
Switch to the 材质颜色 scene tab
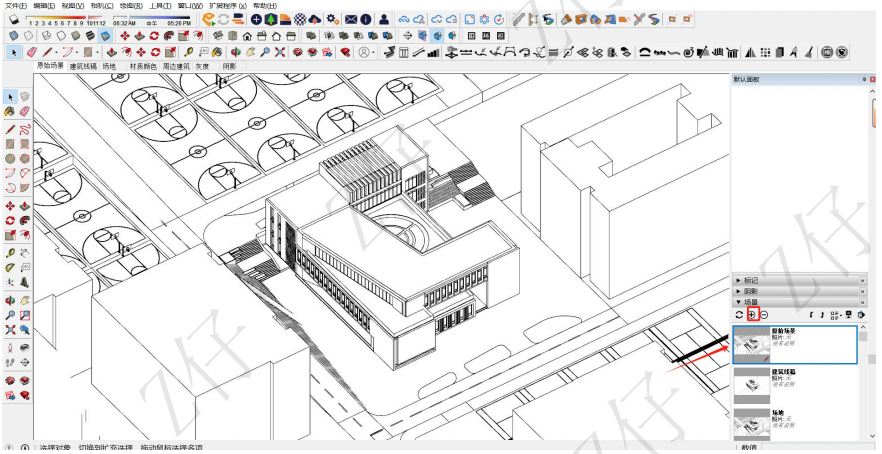point(142,65)
